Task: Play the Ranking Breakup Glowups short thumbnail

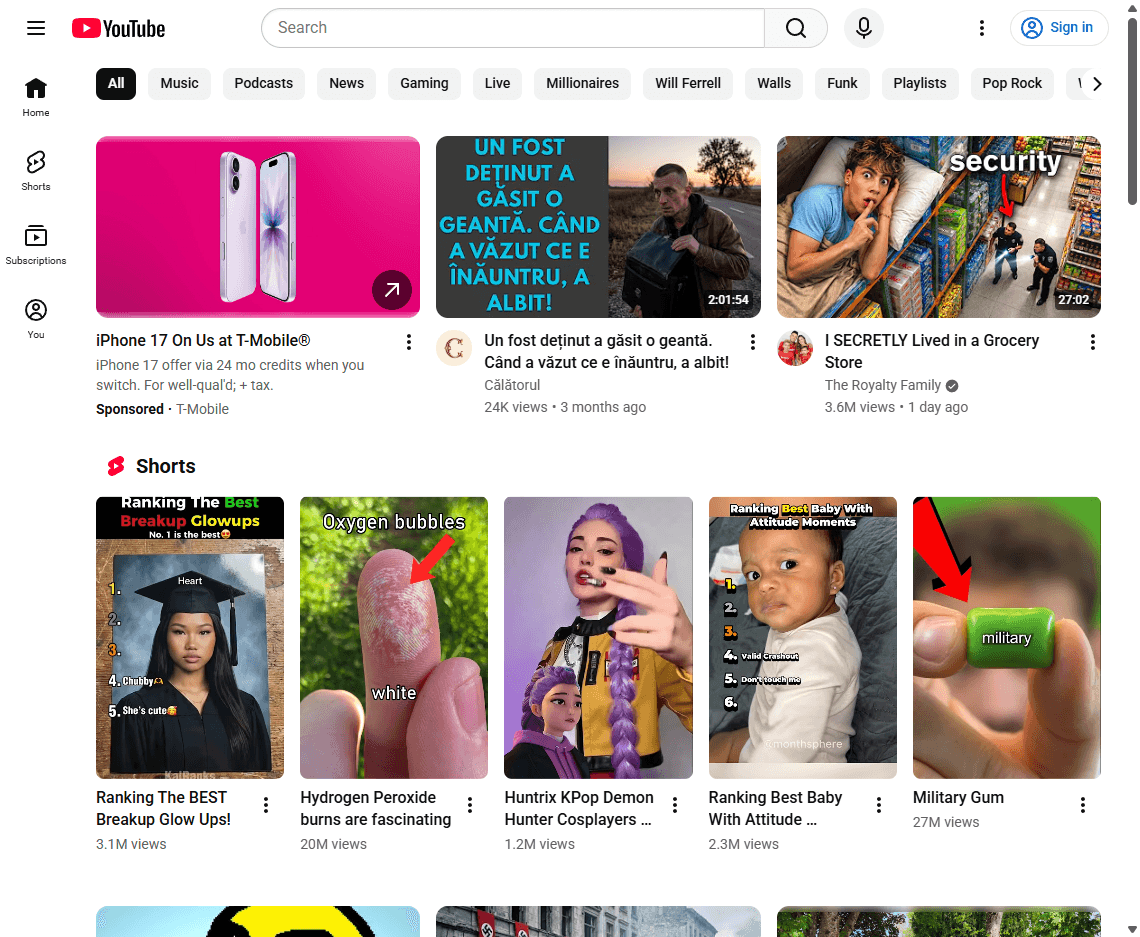Action: [190, 638]
